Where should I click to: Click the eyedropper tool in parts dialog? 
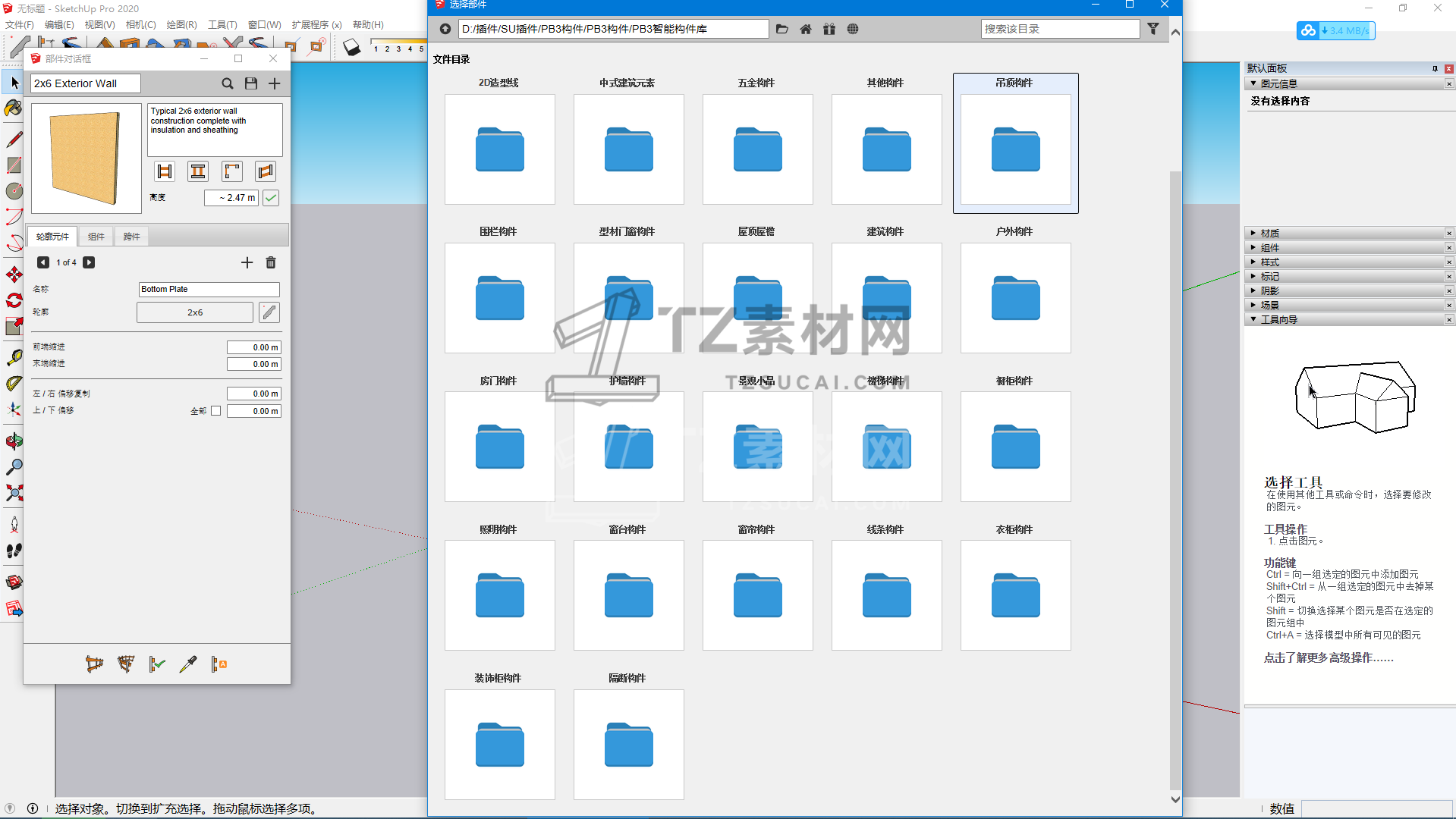pos(188,664)
